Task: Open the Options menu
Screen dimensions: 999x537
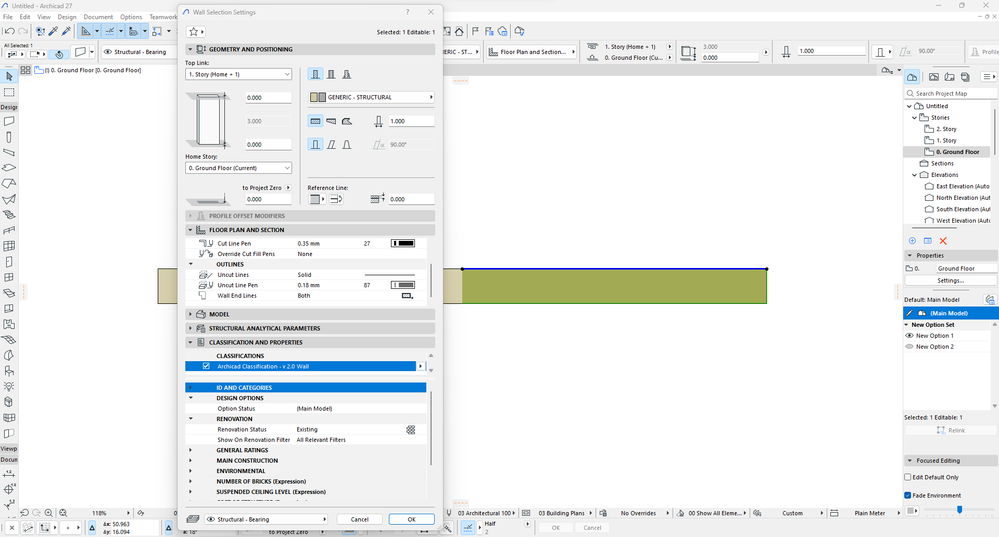Action: (x=131, y=17)
